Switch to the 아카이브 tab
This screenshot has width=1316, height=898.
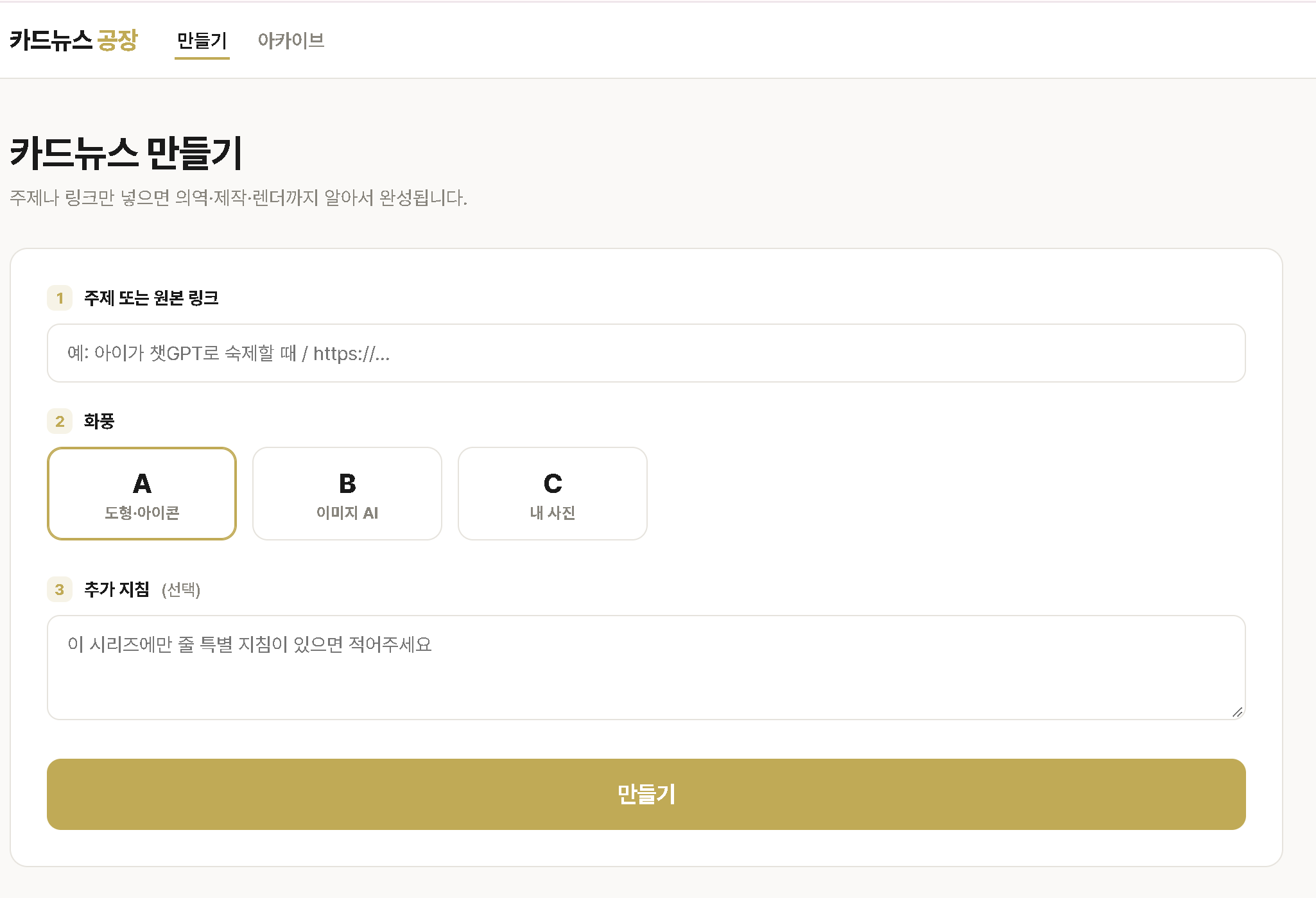pyautogui.click(x=291, y=40)
